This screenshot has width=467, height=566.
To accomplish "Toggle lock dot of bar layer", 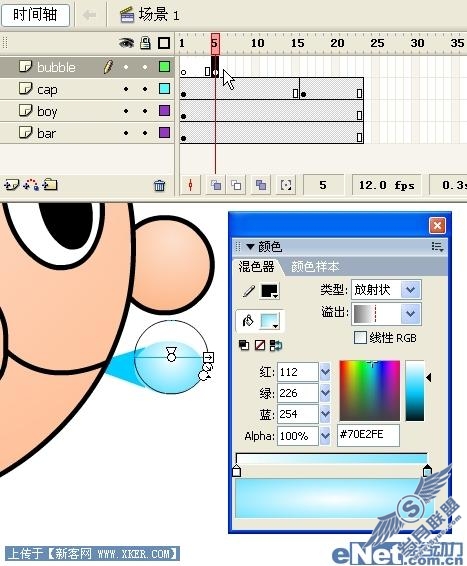I will point(145,133).
